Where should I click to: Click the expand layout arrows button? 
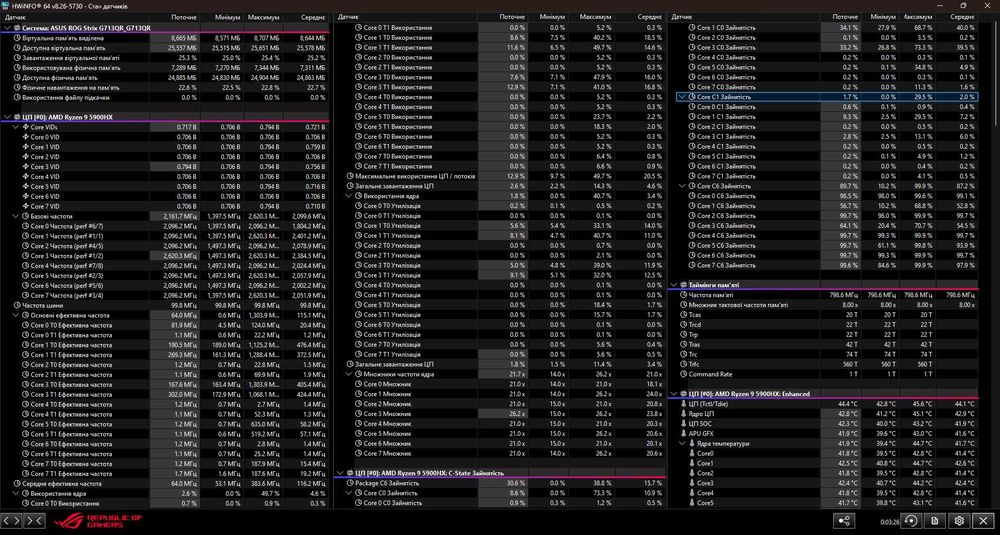tap(13, 521)
